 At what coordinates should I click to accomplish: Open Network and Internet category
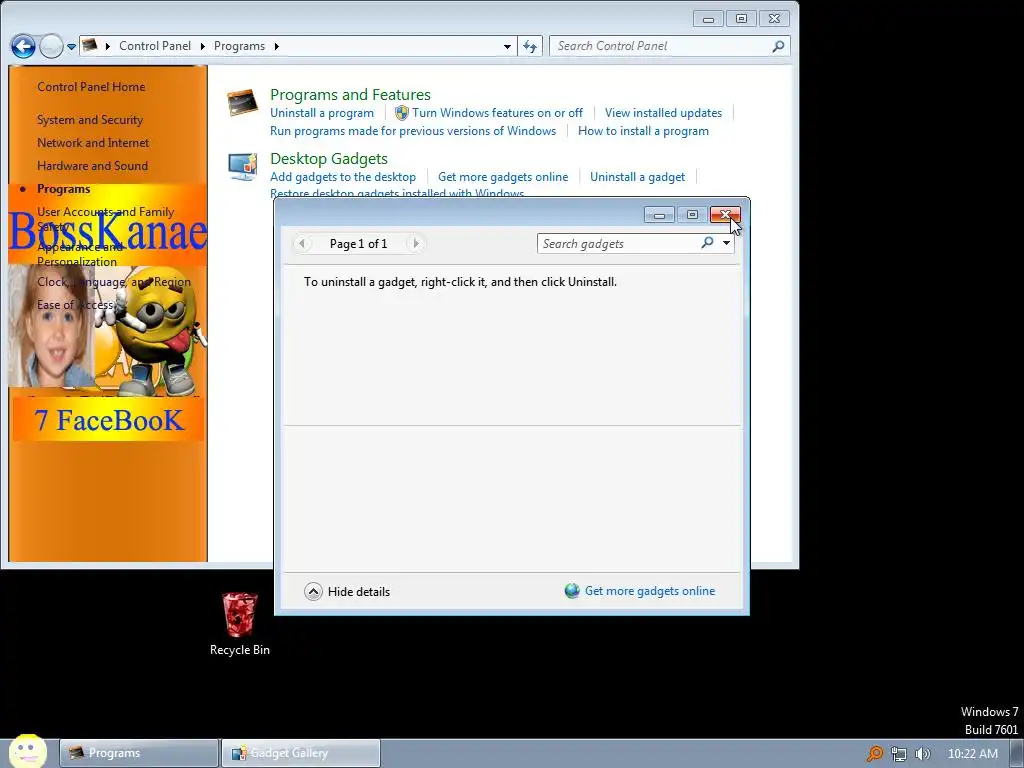tap(93, 143)
